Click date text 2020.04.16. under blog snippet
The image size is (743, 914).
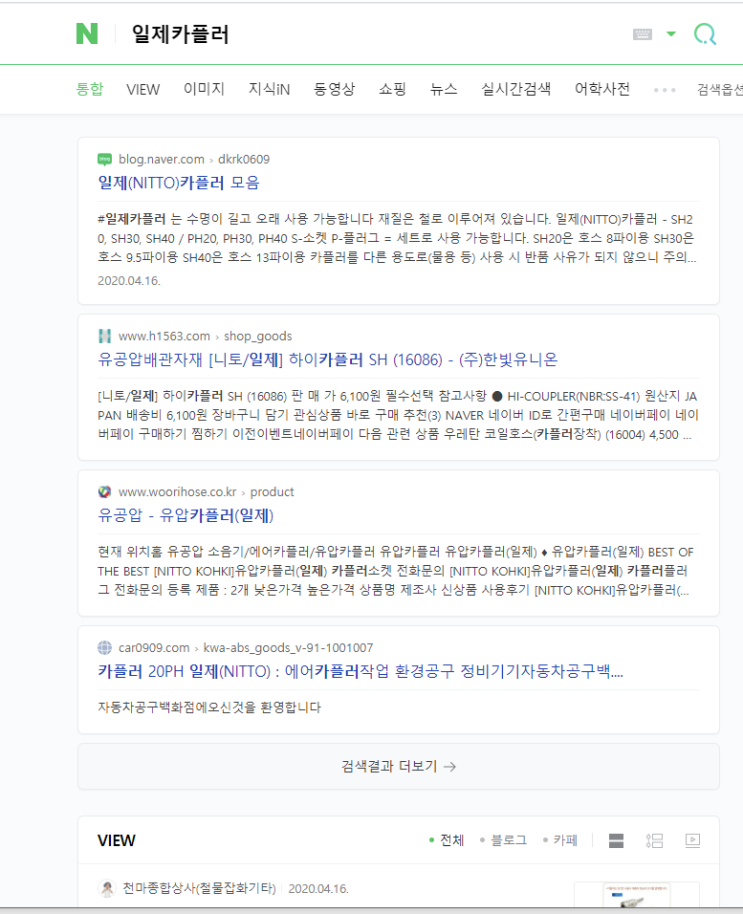129,281
